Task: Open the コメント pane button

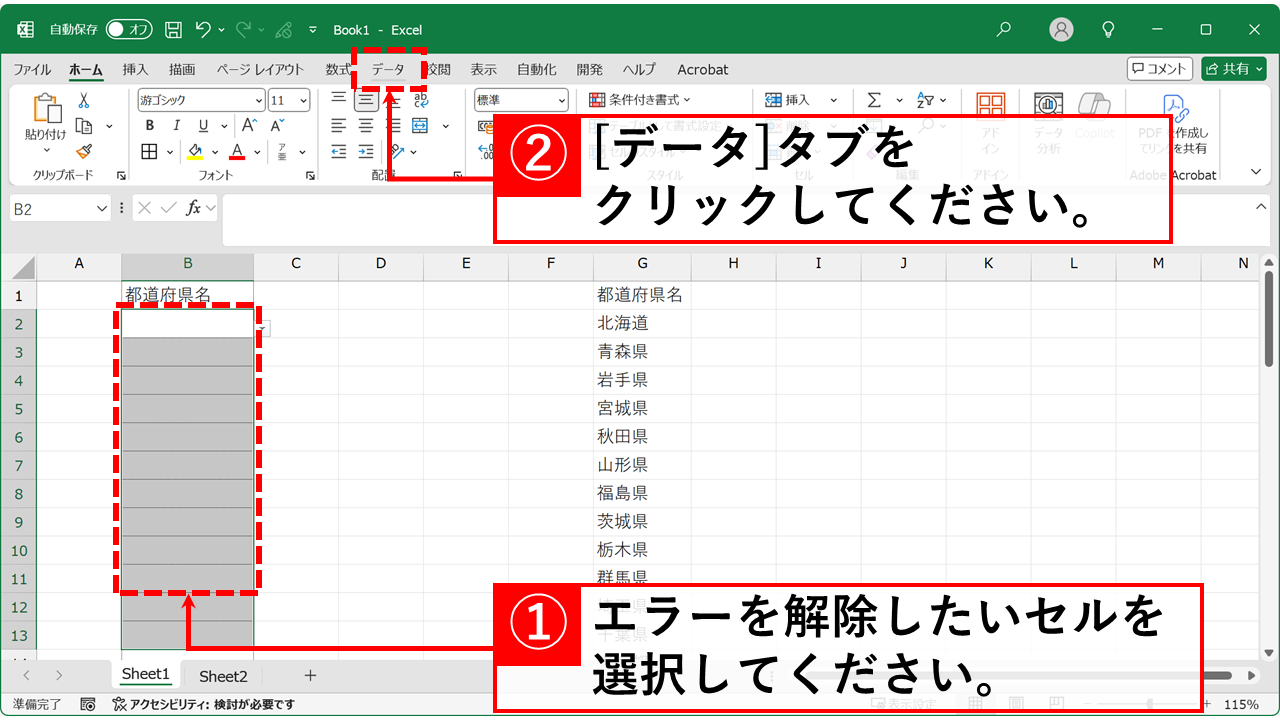Action: 1160,68
